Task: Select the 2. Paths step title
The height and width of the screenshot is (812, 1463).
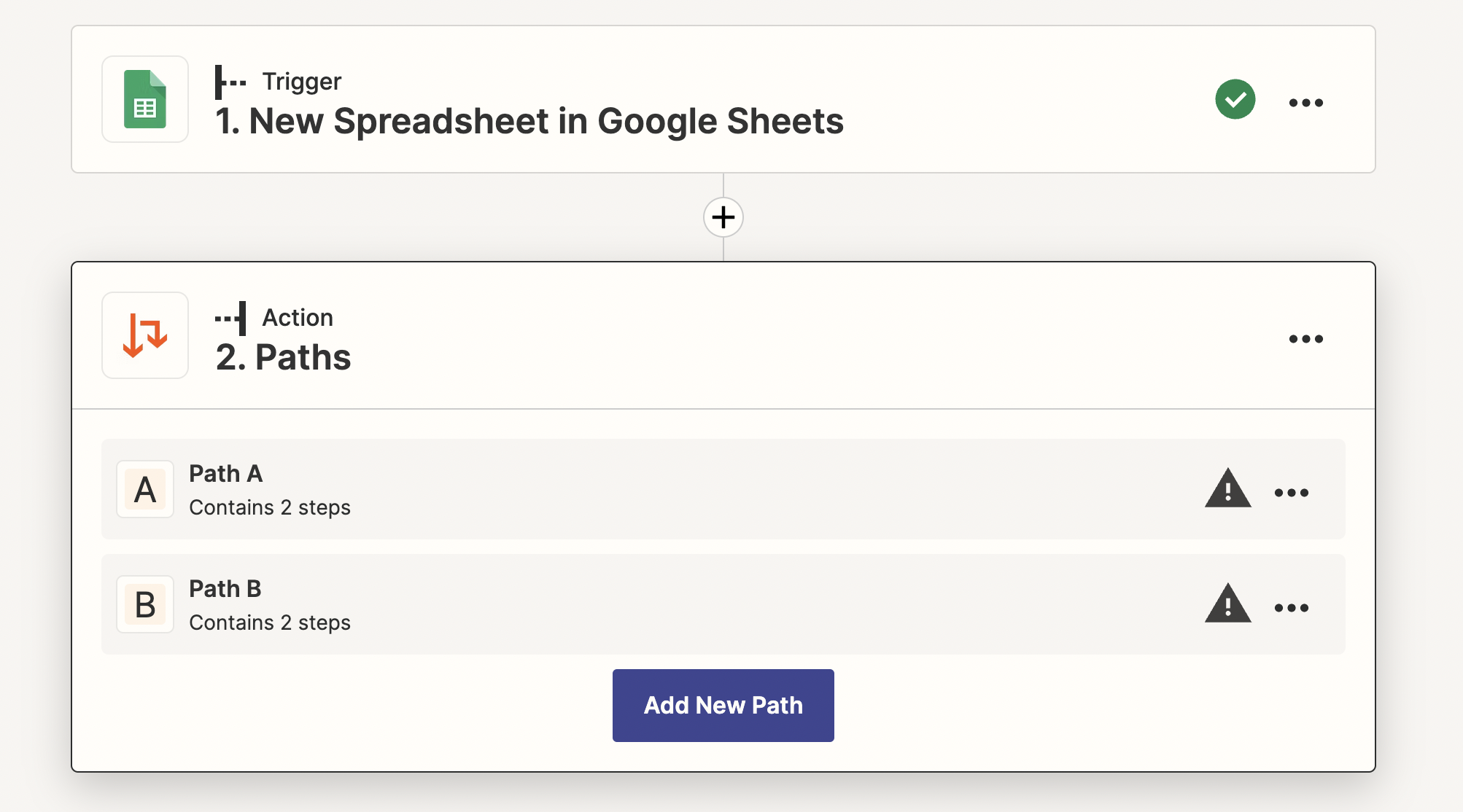Action: click(283, 357)
